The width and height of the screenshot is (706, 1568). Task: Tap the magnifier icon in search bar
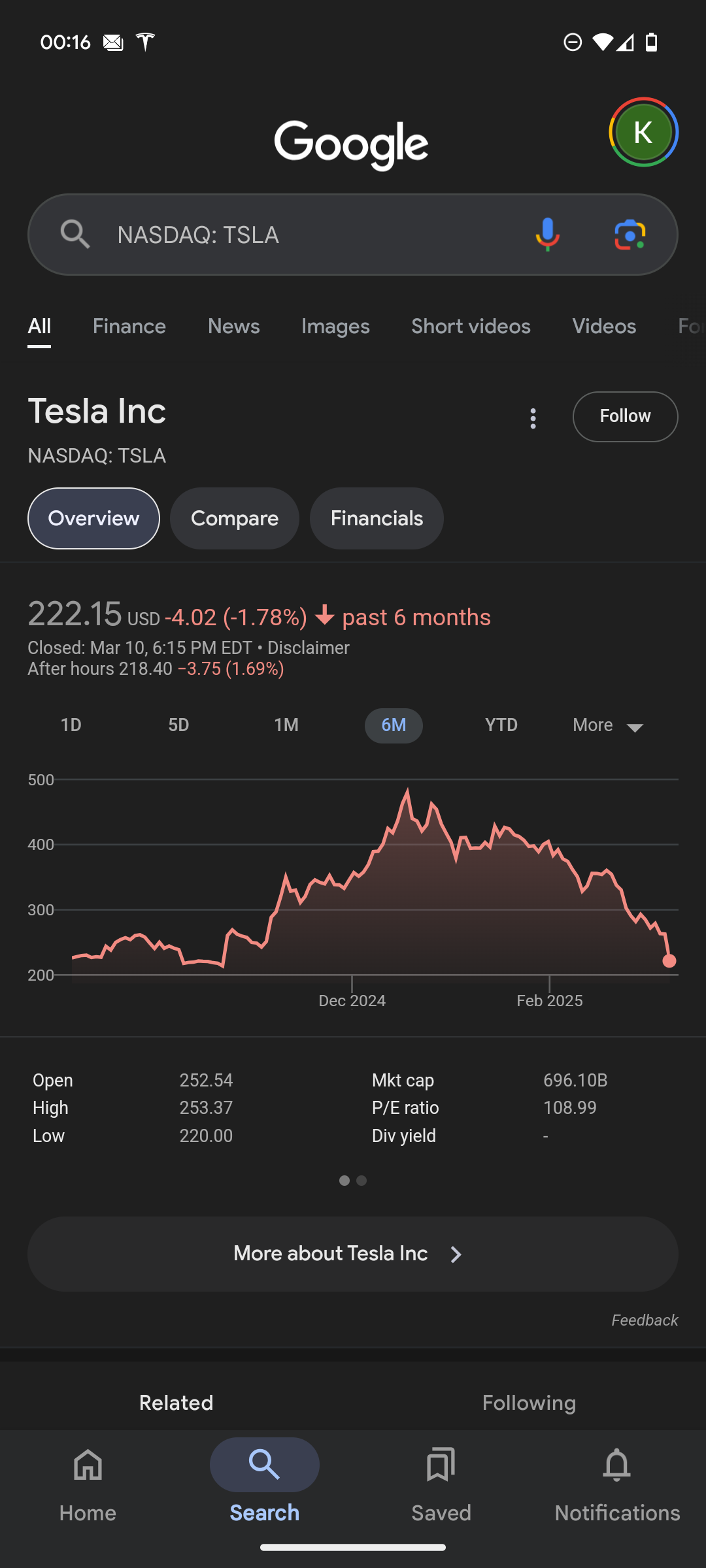75,234
